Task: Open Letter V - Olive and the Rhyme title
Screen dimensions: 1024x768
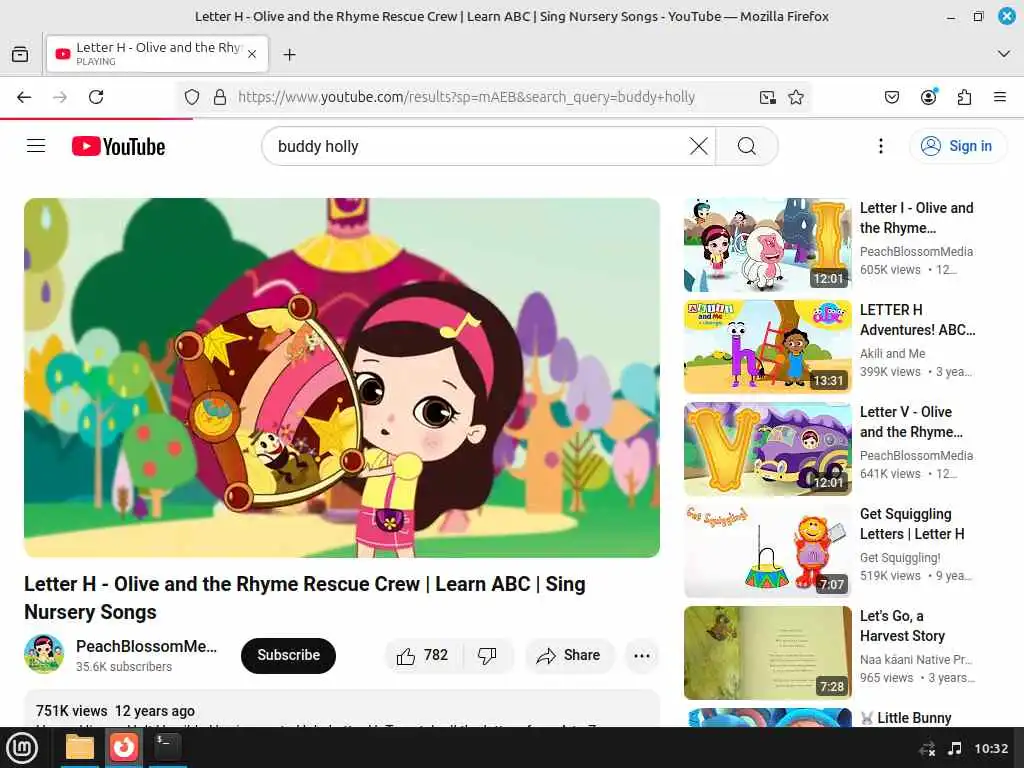Action: pos(911,421)
